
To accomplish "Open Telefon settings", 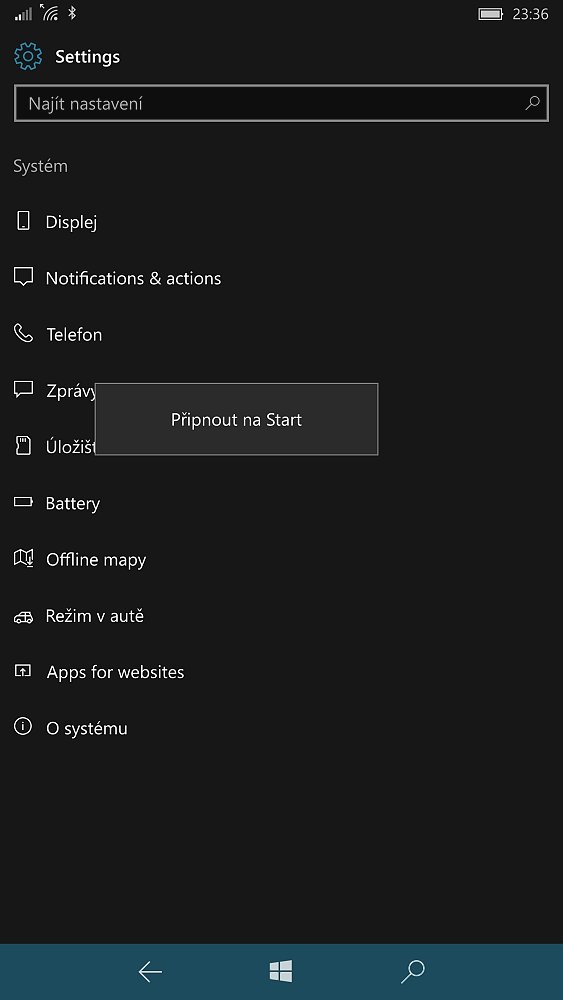I will [x=74, y=335].
